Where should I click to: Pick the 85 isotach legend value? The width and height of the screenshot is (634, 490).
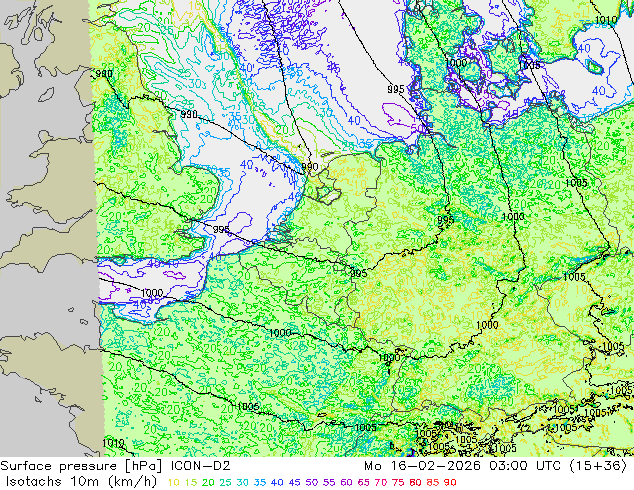click(x=433, y=482)
